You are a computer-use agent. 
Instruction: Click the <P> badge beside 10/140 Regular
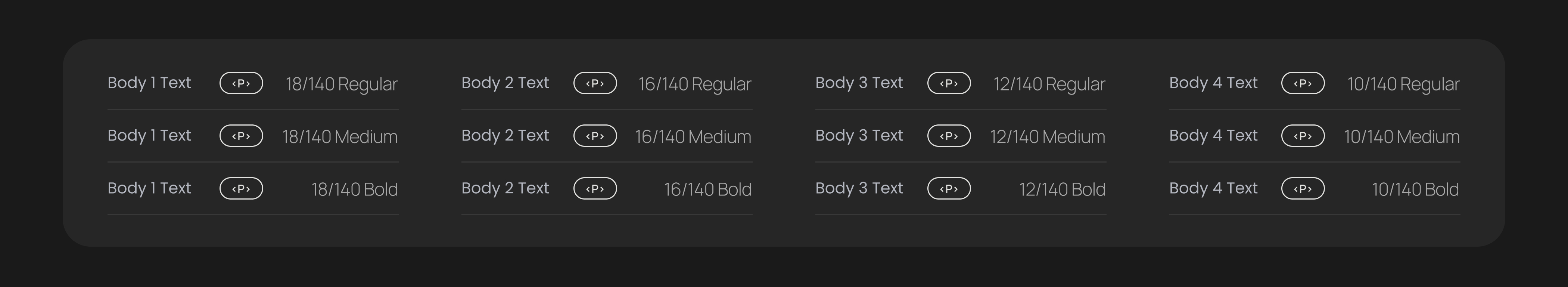(1303, 83)
